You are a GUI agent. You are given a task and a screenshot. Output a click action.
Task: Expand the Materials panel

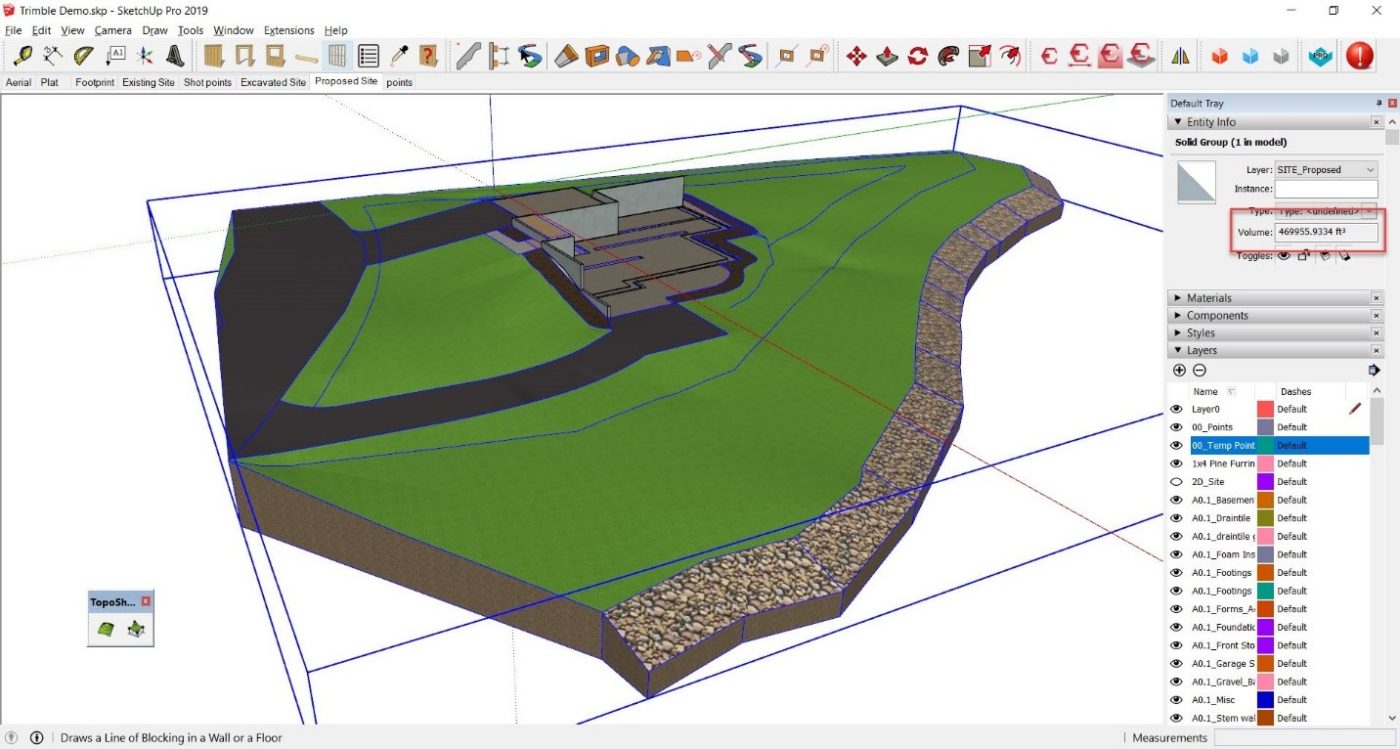click(x=1178, y=297)
